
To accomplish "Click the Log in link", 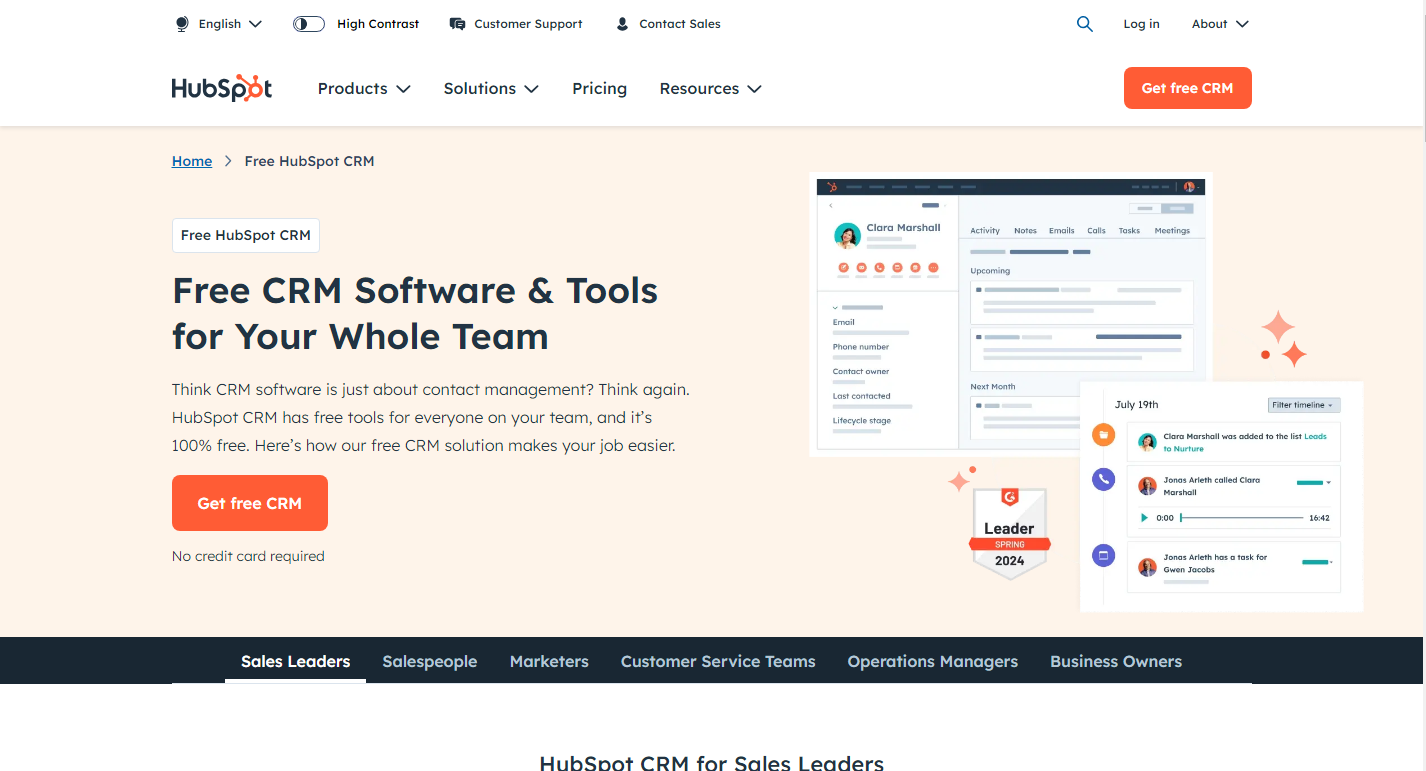I will click(1141, 24).
